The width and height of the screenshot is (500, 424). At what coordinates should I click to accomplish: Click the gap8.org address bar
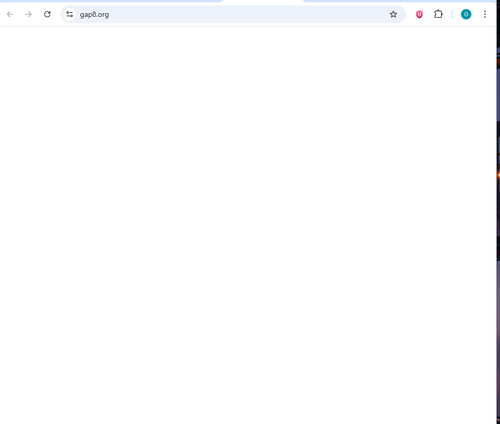233,14
